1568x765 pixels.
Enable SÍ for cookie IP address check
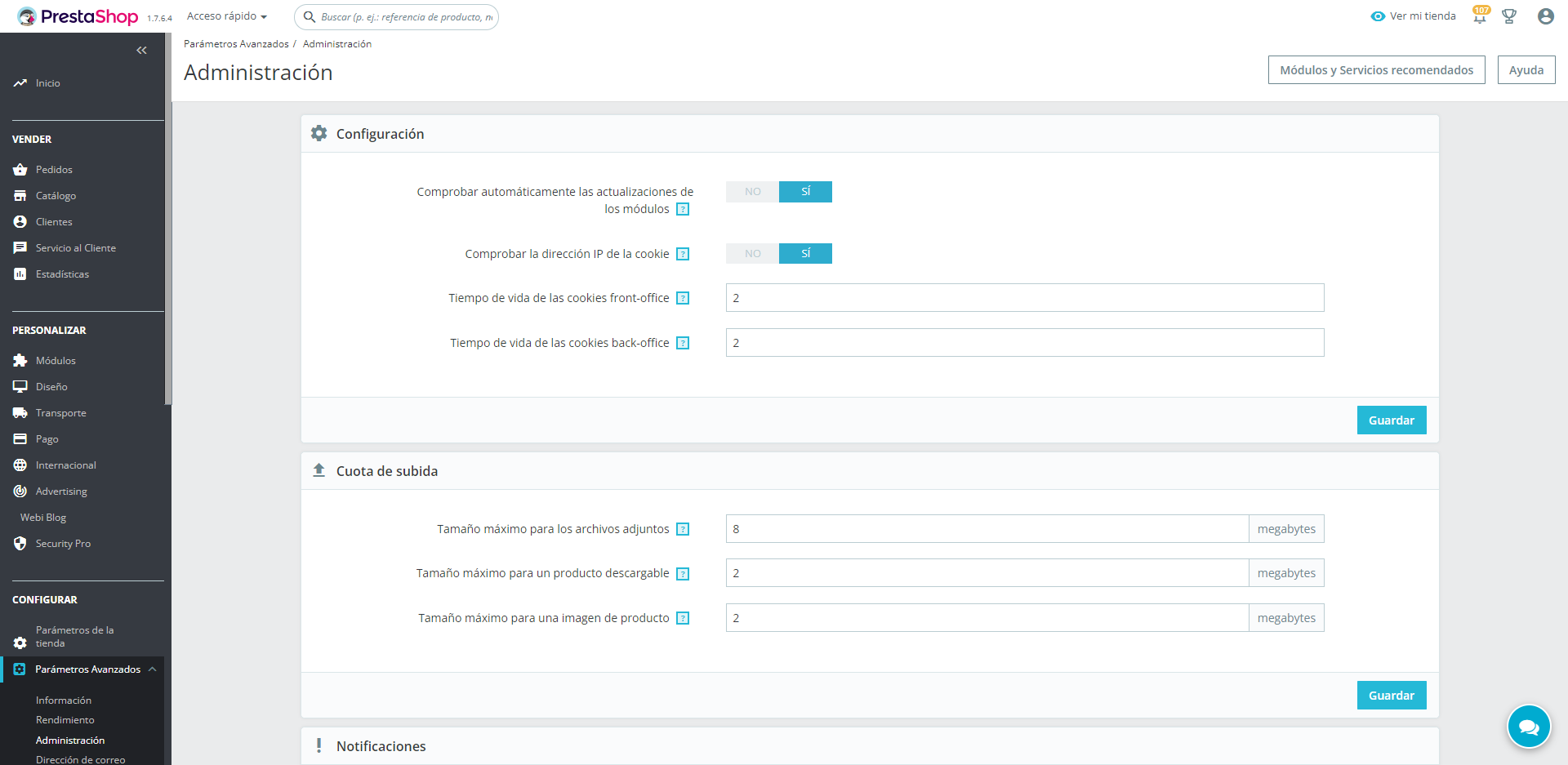[805, 254]
